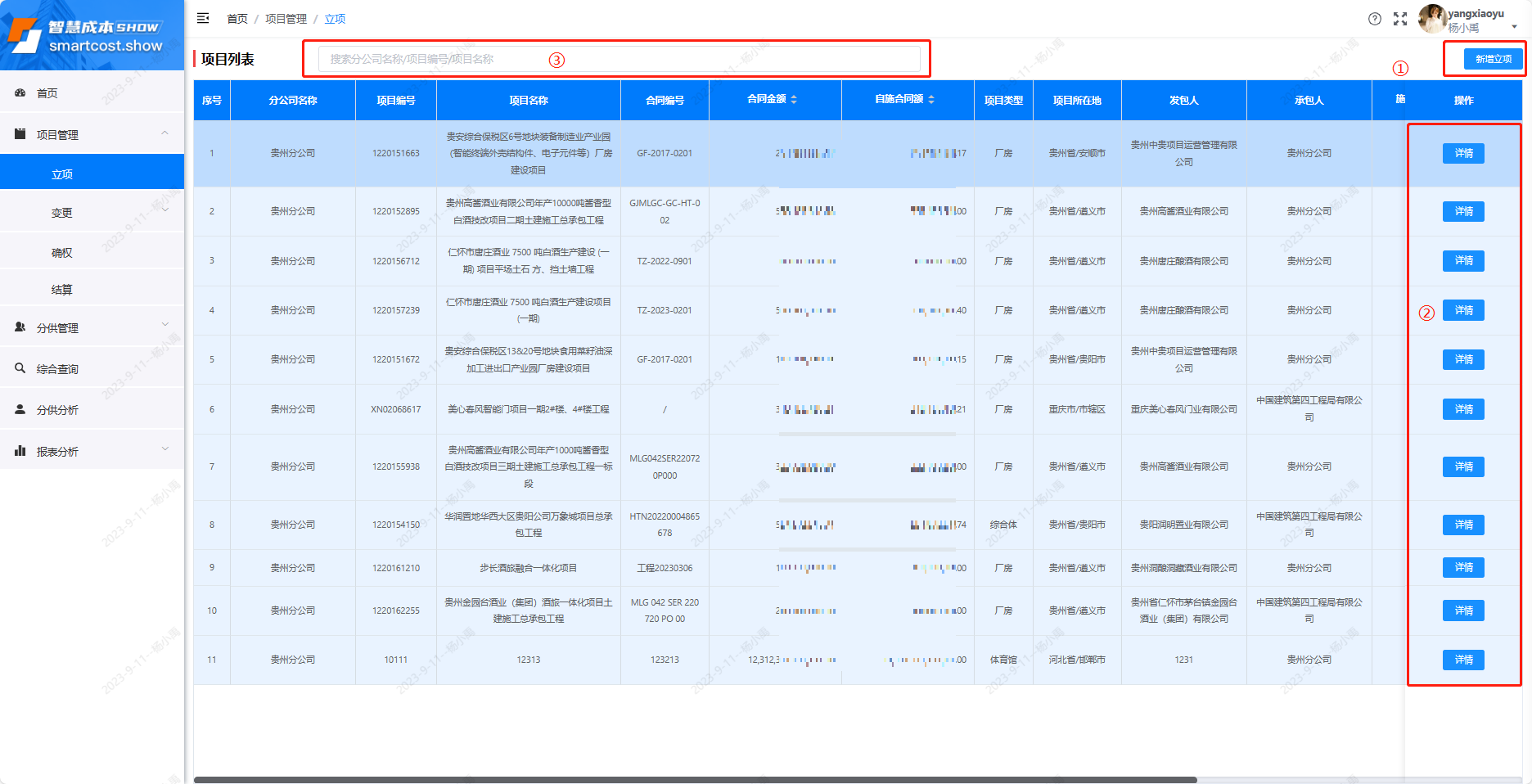This screenshot has width=1532, height=784.
Task: Open the help question mark icon
Action: [x=1375, y=19]
